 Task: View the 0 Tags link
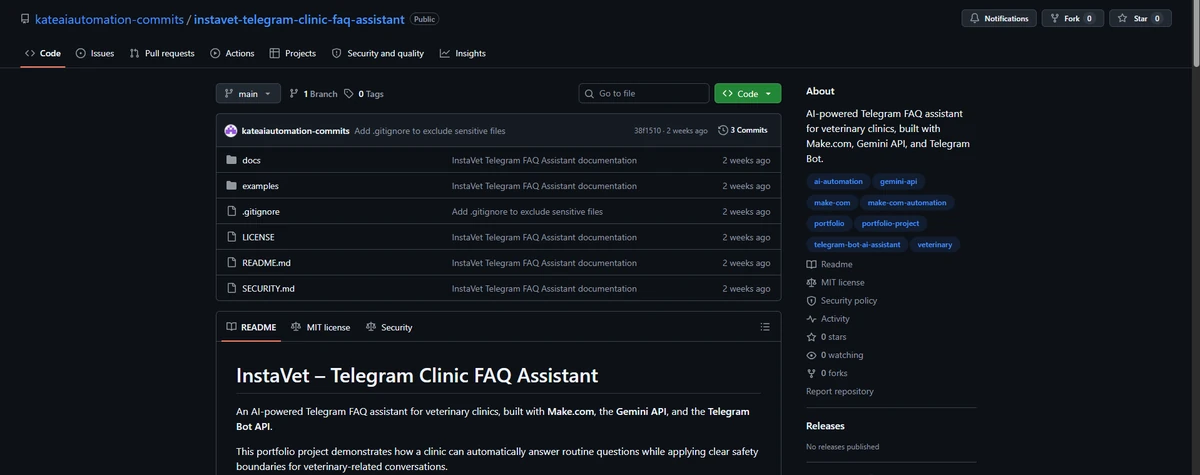364,93
